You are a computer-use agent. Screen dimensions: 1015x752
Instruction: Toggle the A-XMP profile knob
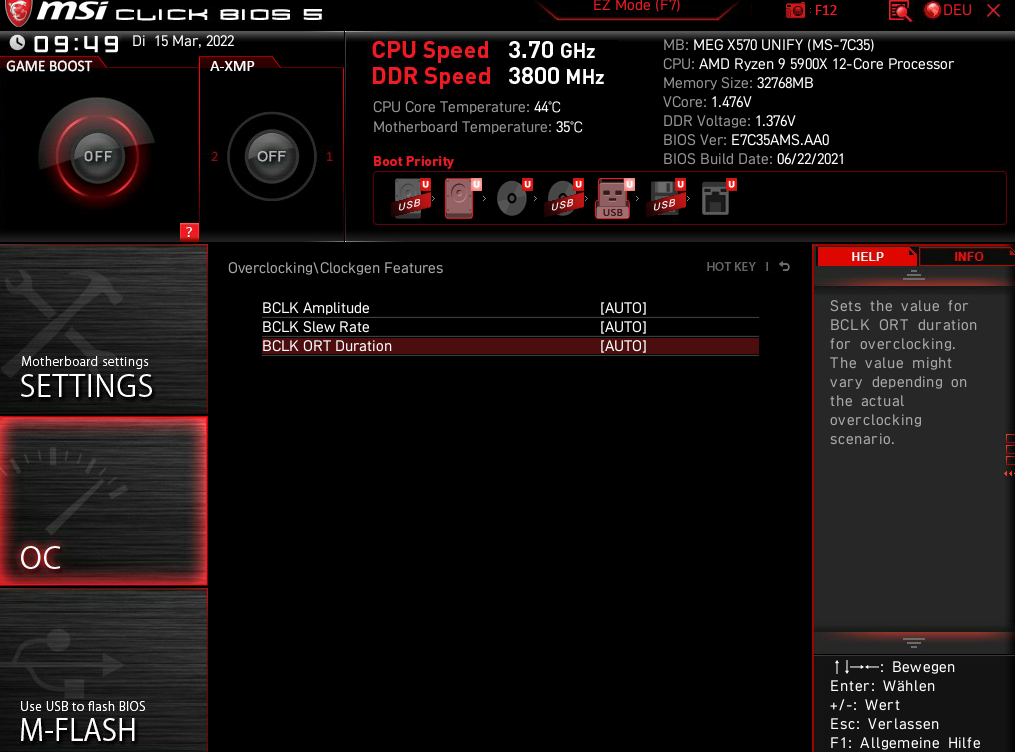point(271,156)
